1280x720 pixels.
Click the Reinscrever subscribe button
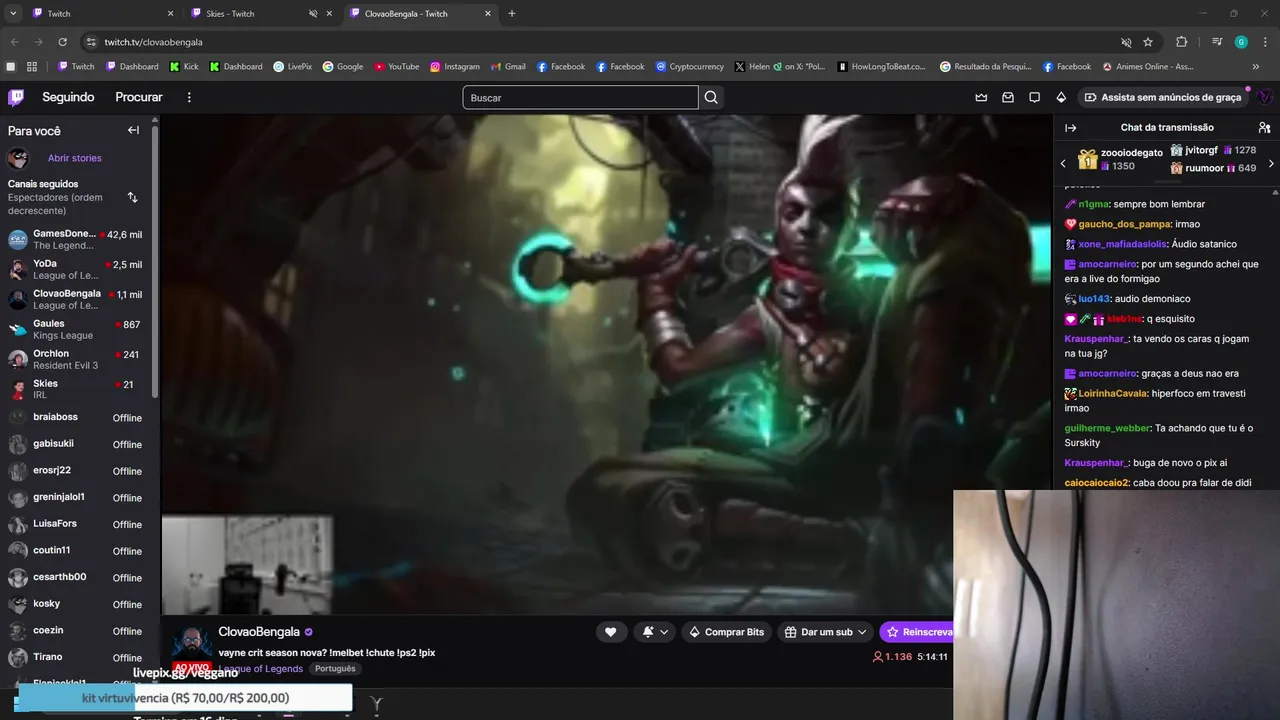coord(917,632)
